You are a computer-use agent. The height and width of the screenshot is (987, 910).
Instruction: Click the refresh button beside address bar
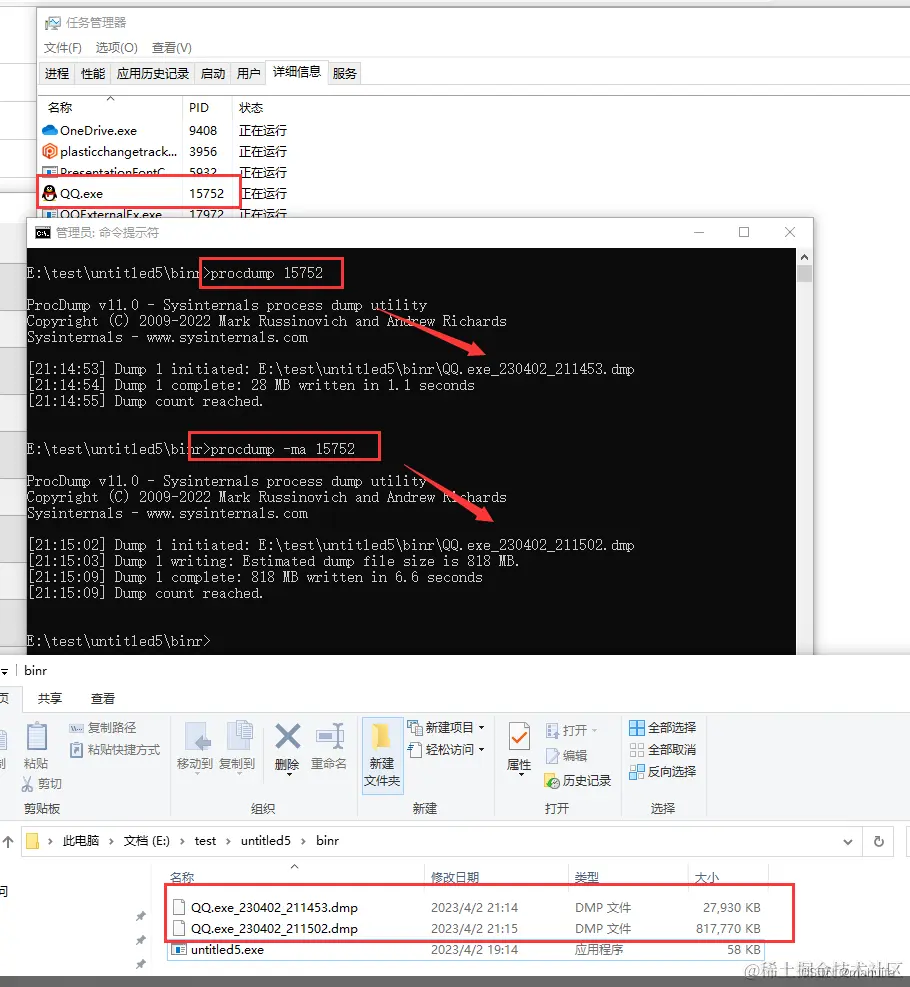[x=879, y=842]
